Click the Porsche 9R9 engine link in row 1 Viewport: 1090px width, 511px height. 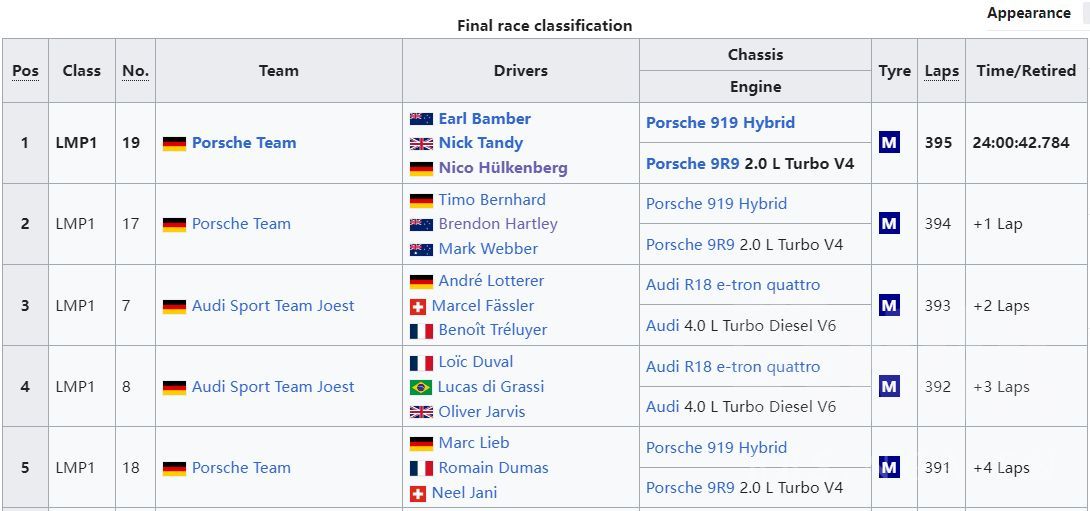click(x=693, y=163)
